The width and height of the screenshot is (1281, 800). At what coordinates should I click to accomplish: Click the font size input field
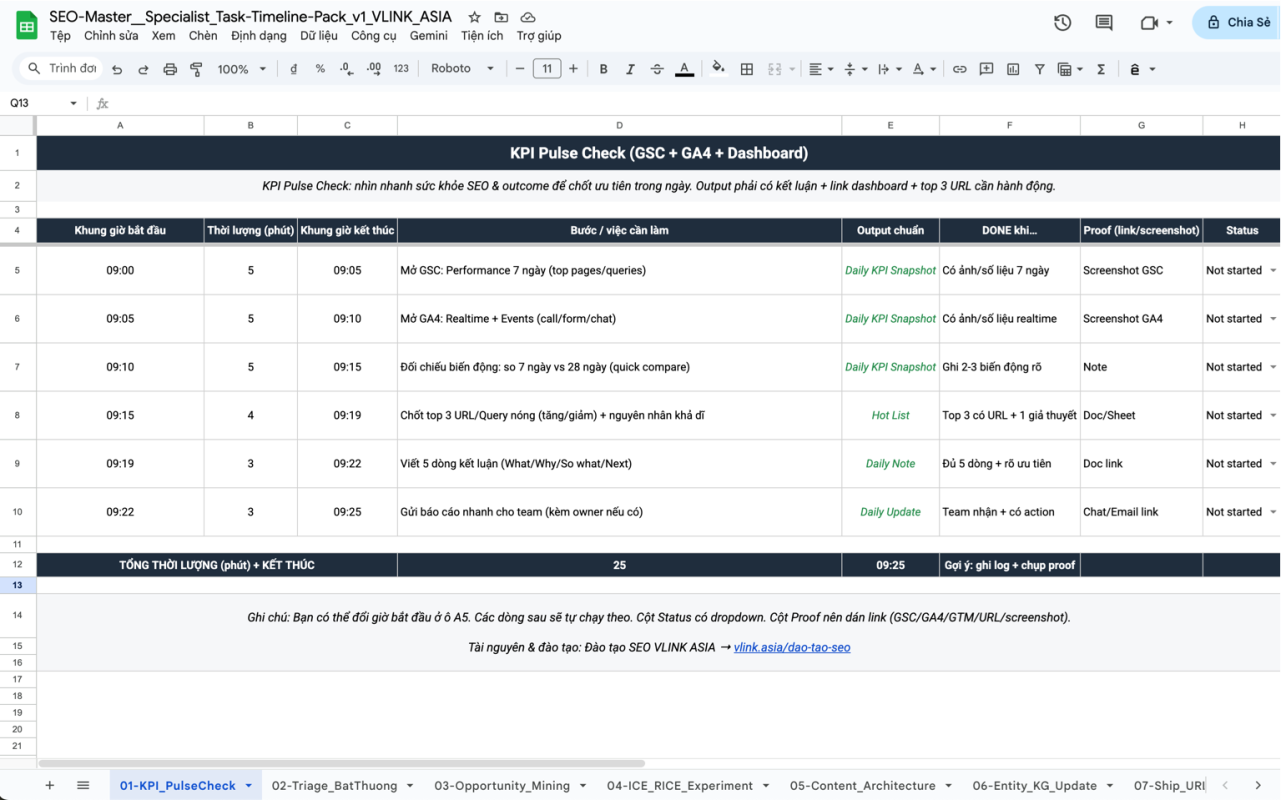click(x=547, y=69)
